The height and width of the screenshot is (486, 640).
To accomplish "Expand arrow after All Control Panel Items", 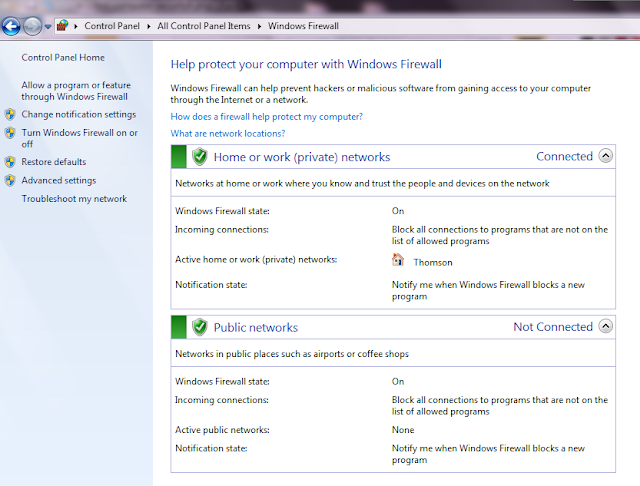I will click(x=259, y=26).
